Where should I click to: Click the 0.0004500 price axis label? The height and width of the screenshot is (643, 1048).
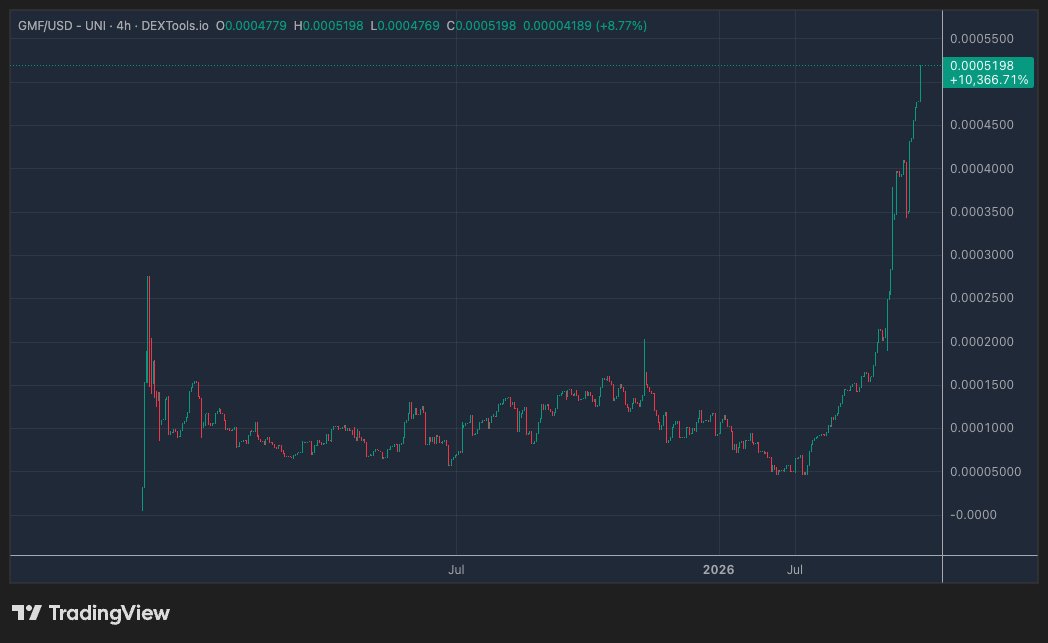point(982,125)
